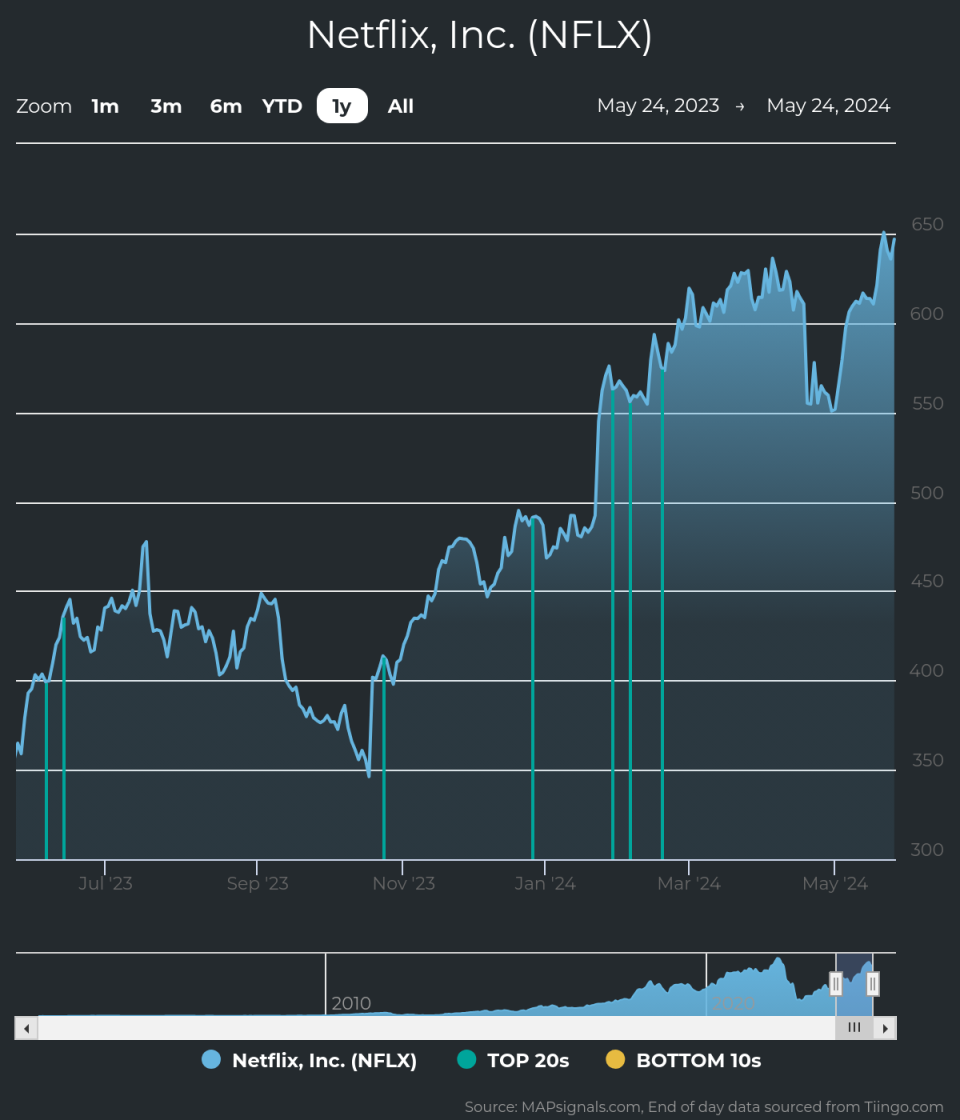Click the 300 price axis label
960x1120 pixels.
coord(927,850)
